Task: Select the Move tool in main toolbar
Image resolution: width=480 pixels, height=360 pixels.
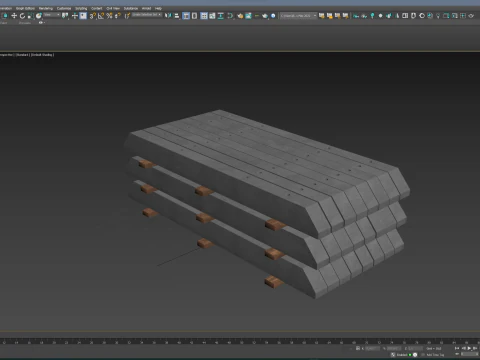Action: click(14, 16)
